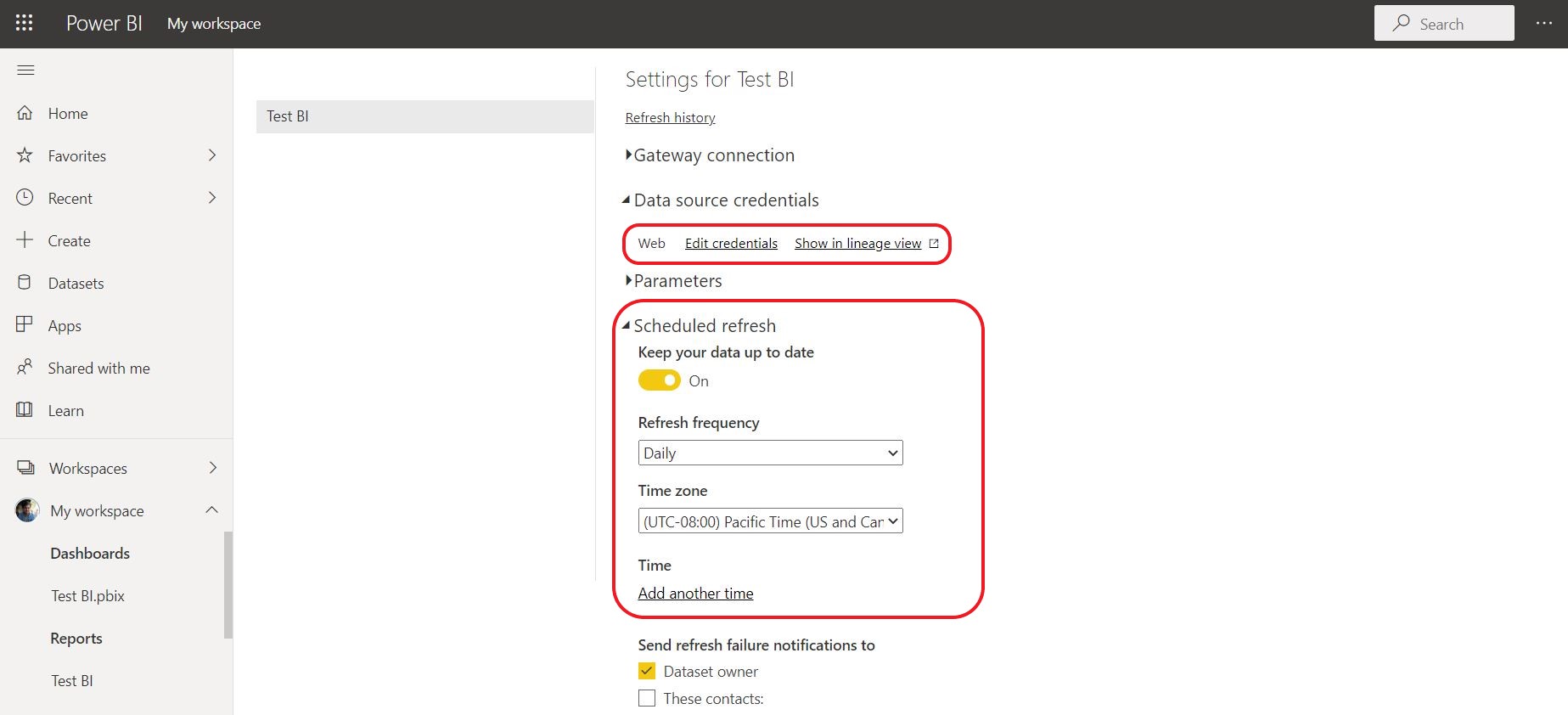Image resolution: width=1568 pixels, height=715 pixels.
Task: Click the 'Keep your data up to date' text
Action: pyautogui.click(x=726, y=352)
